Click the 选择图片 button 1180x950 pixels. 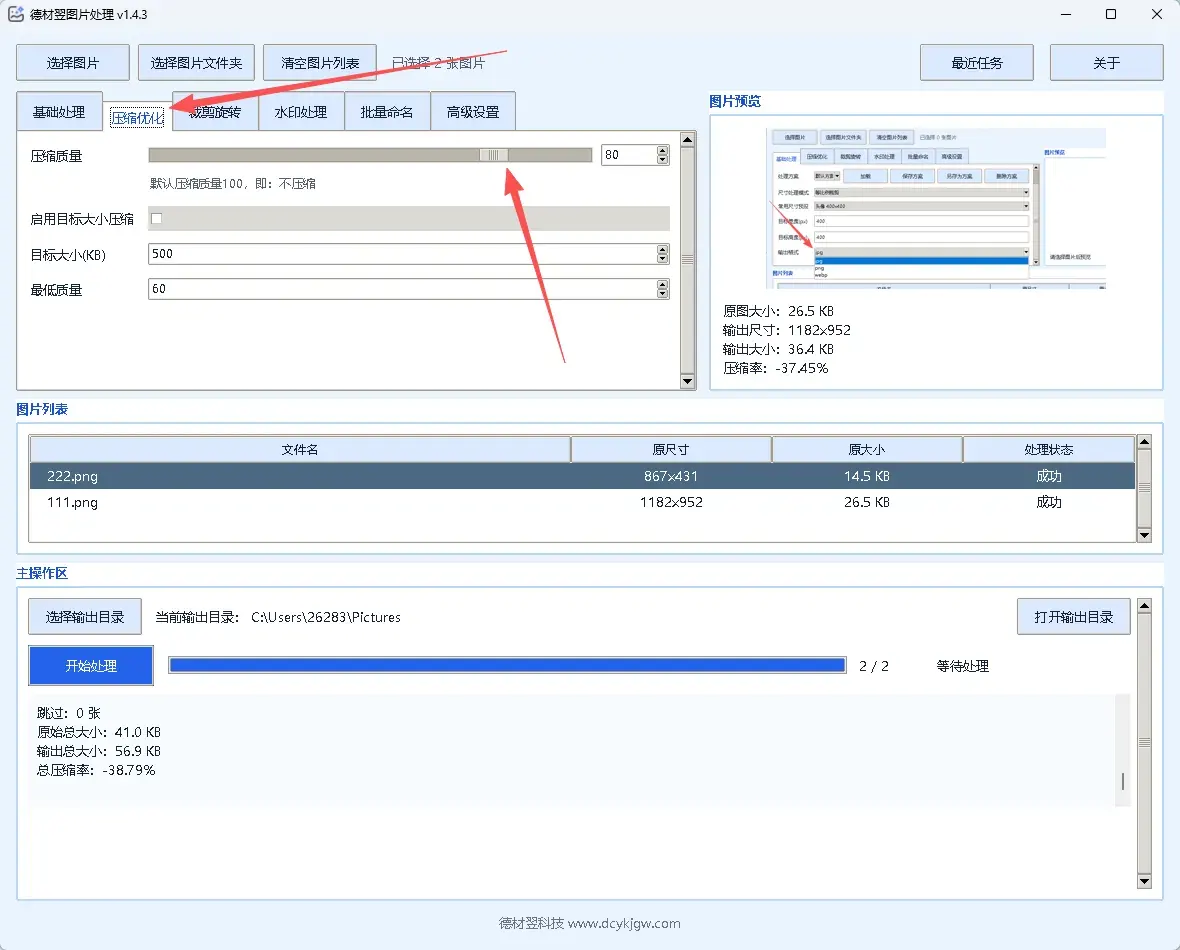(73, 62)
